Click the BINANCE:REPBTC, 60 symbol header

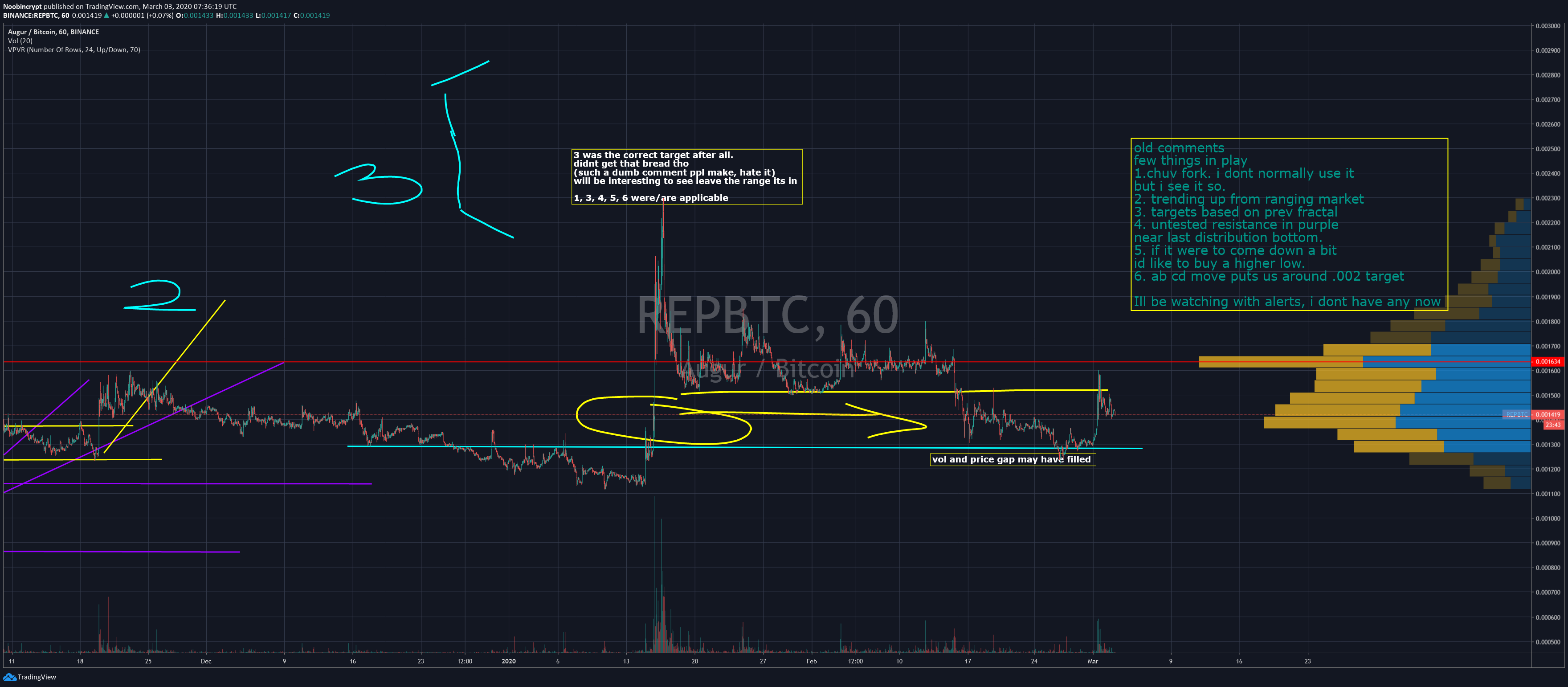(x=36, y=15)
